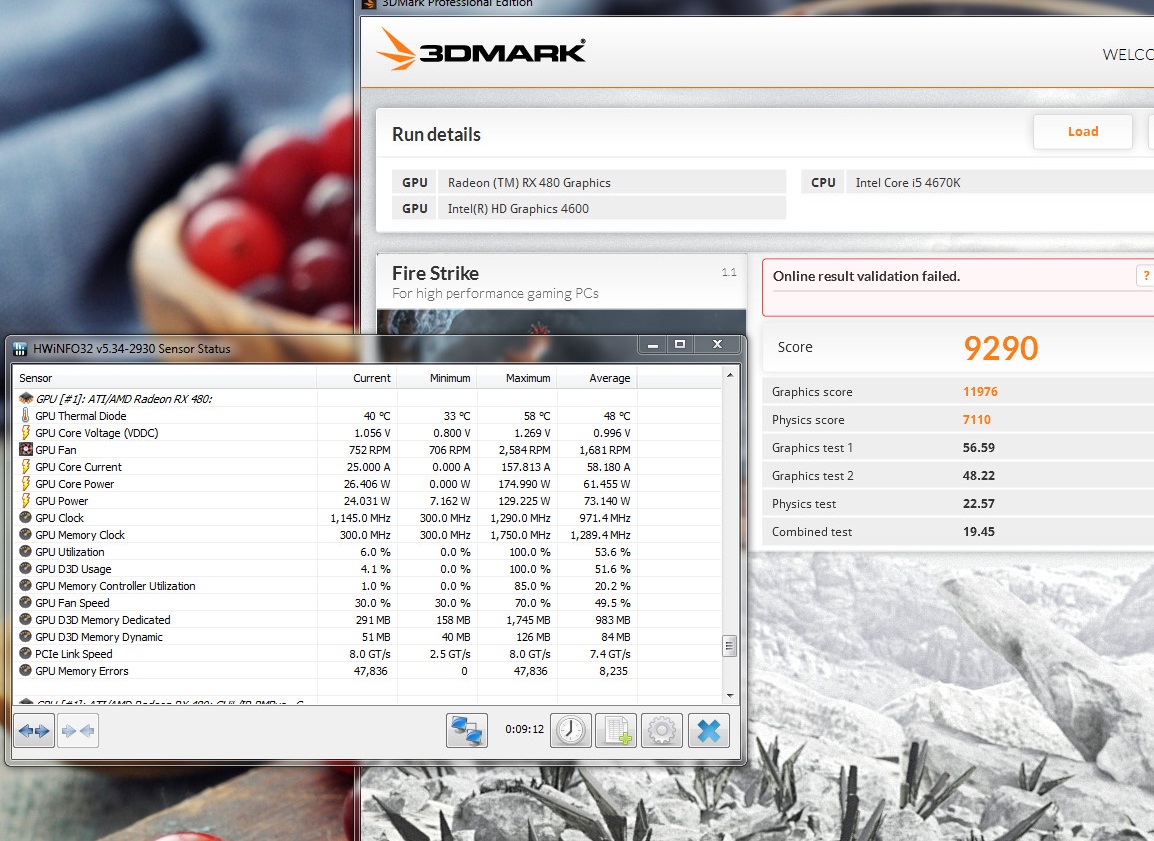Viewport: 1154px width, 841px height.
Task: Click the shrink columns arrows button in HWiNFO
Action: (x=78, y=731)
